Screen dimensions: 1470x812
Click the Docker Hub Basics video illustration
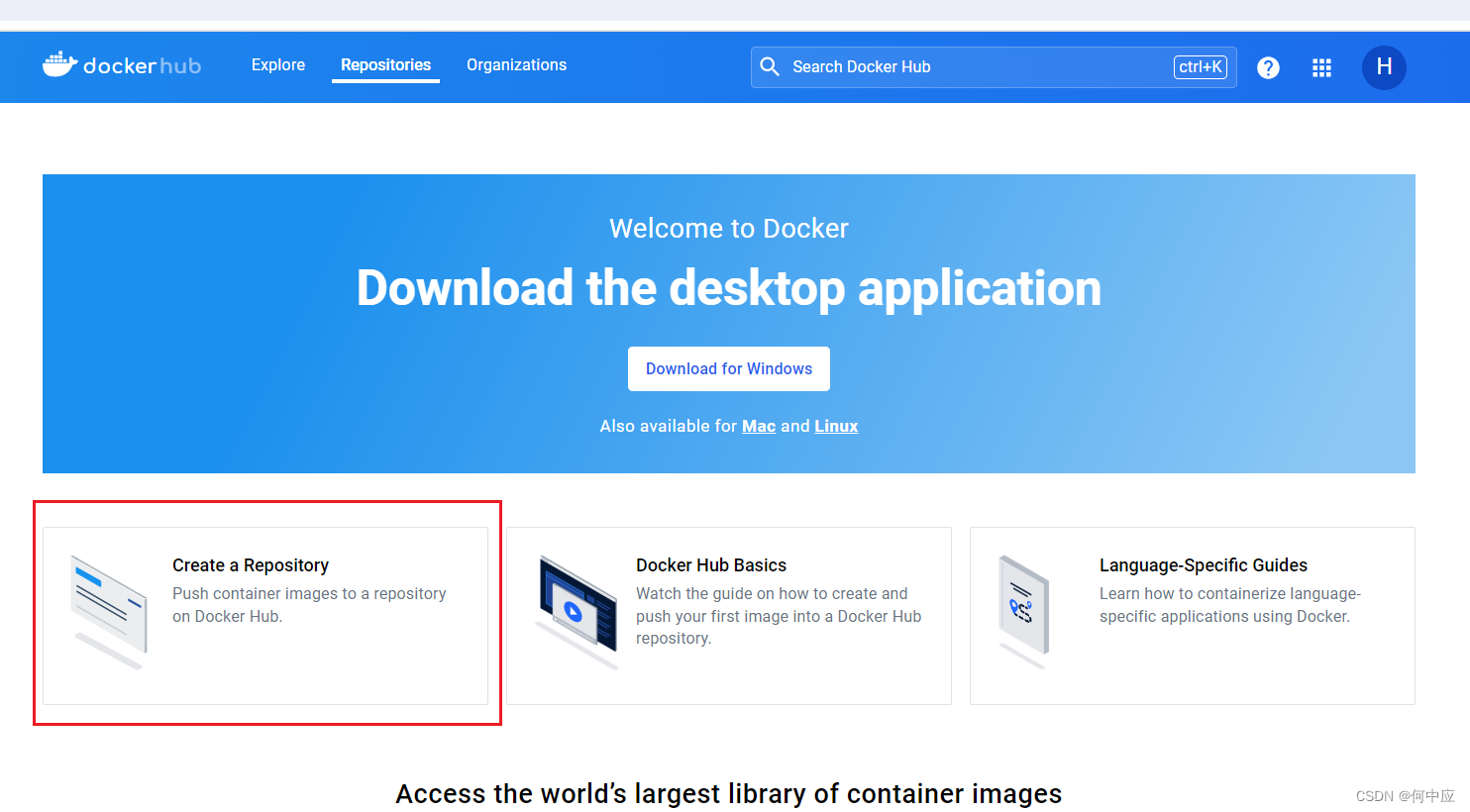(577, 612)
